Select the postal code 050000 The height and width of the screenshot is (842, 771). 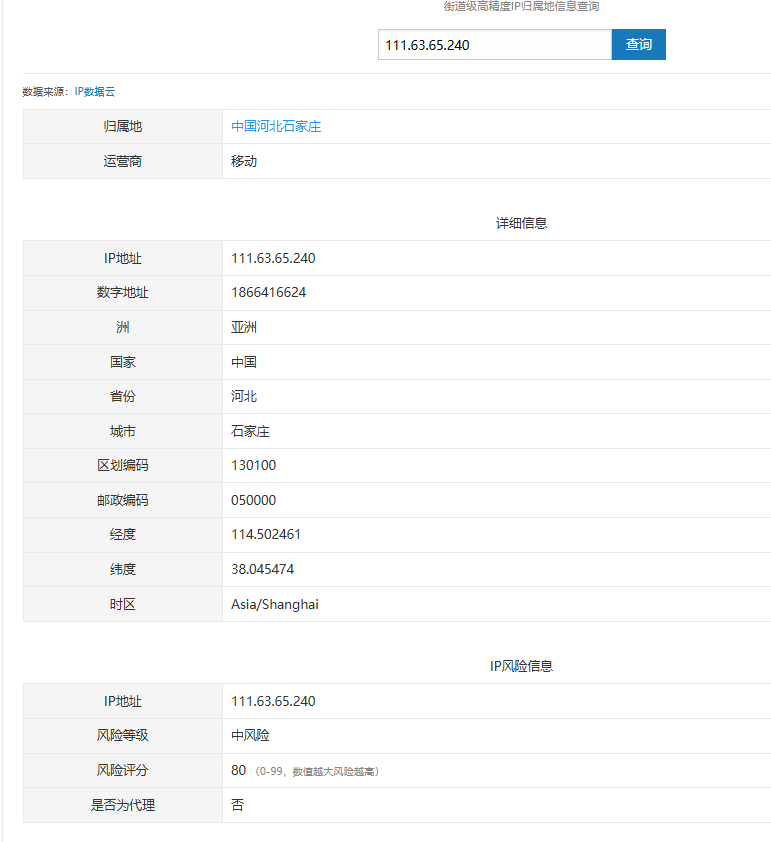point(253,500)
